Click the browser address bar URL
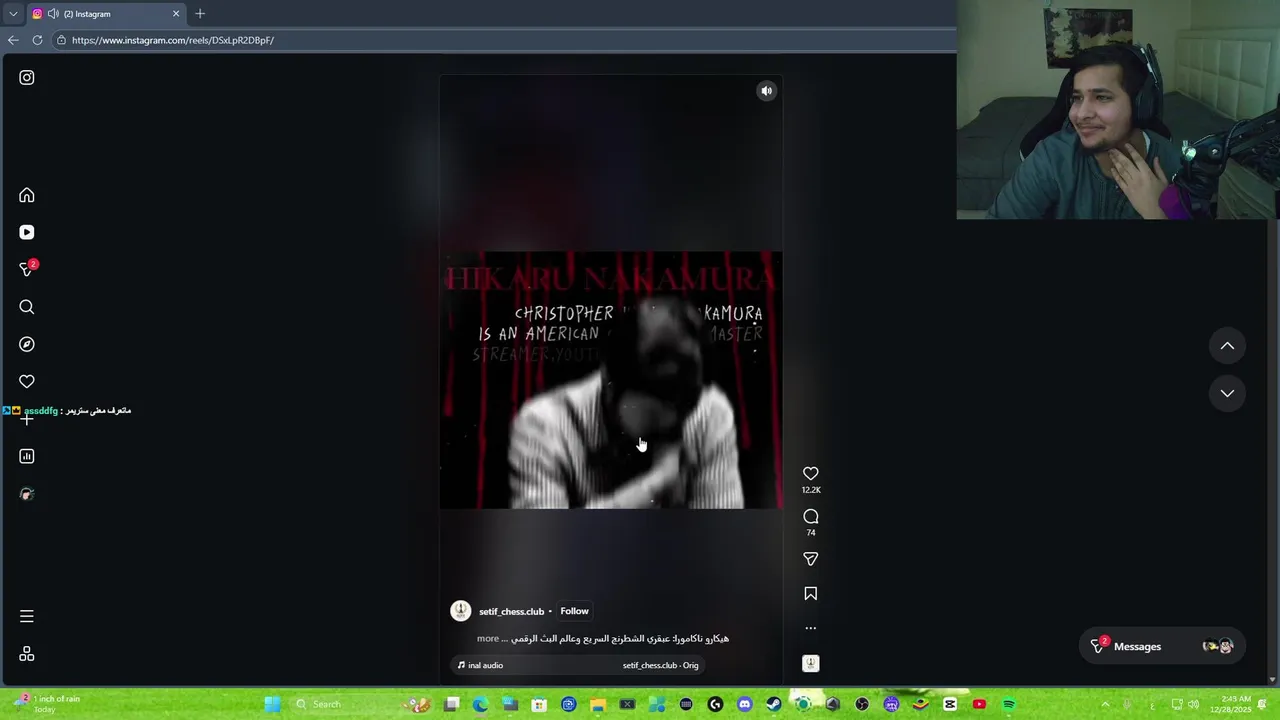 click(173, 40)
